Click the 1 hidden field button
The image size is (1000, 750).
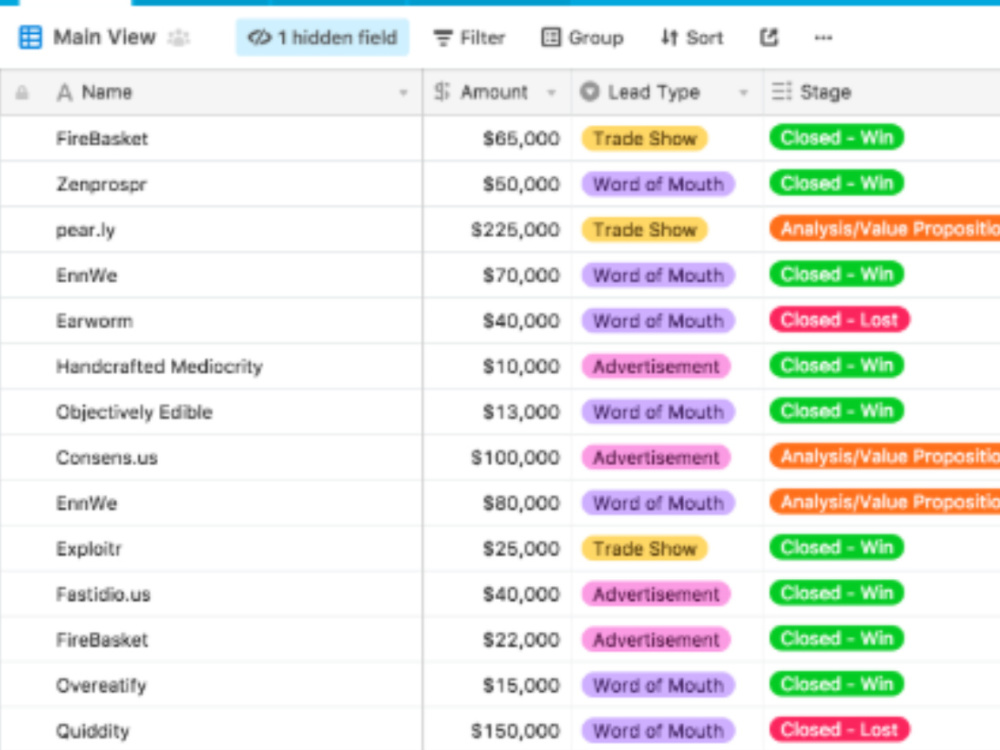click(x=322, y=38)
